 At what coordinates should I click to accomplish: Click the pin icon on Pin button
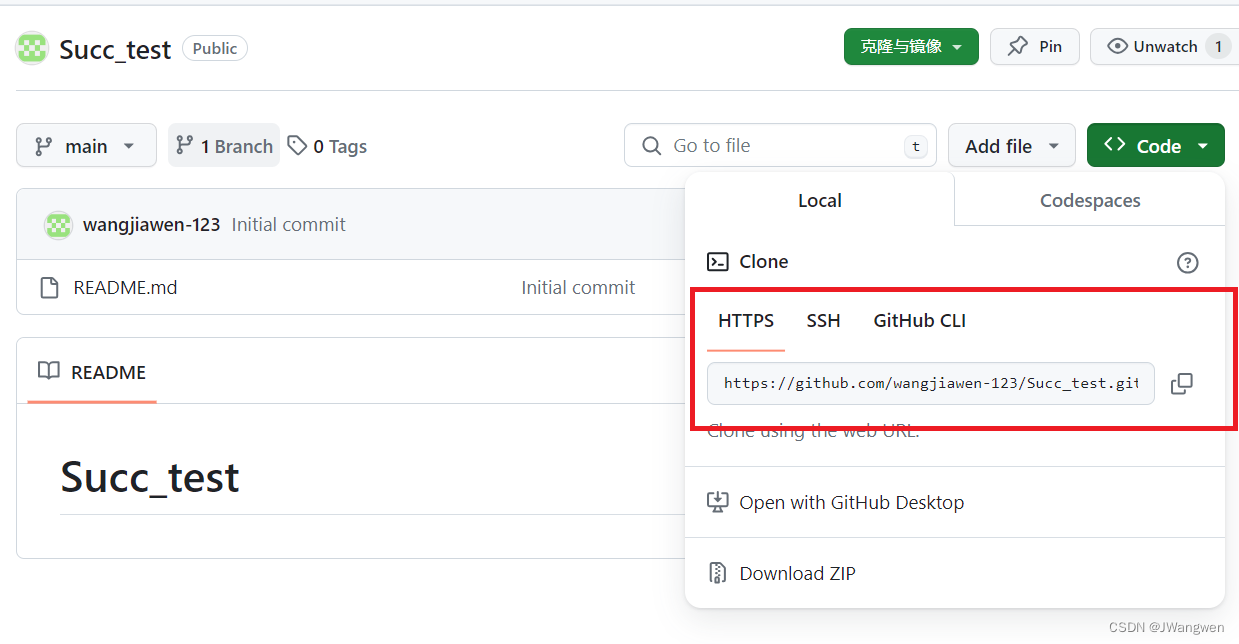tap(1017, 46)
